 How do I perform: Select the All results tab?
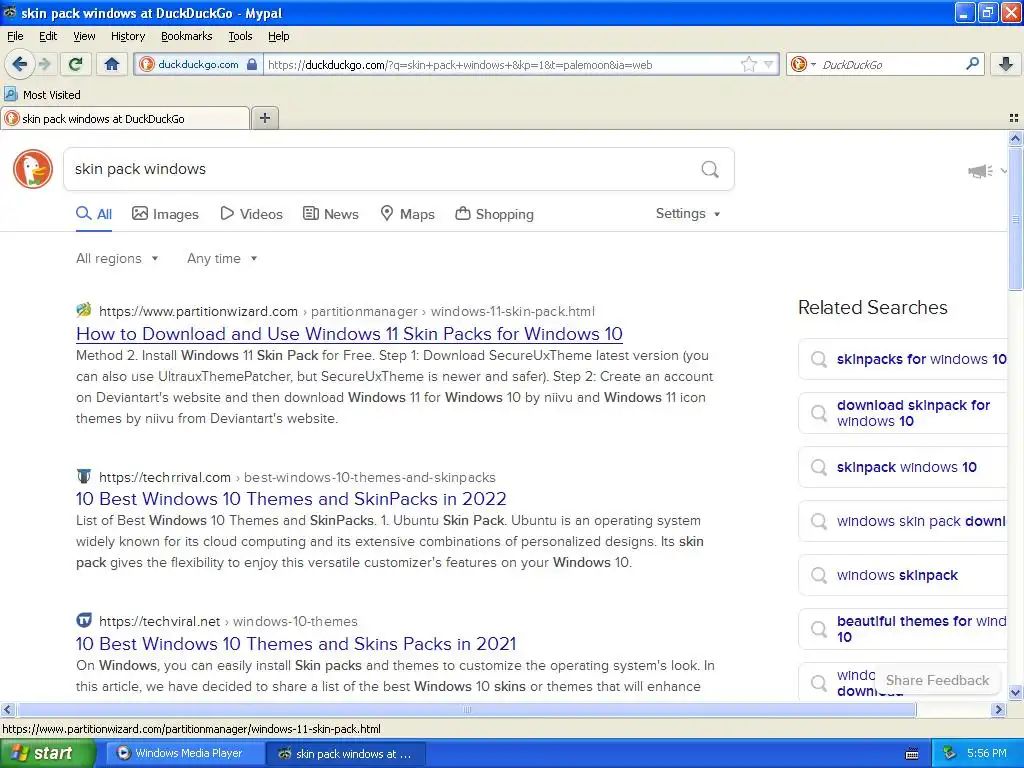[x=94, y=214]
